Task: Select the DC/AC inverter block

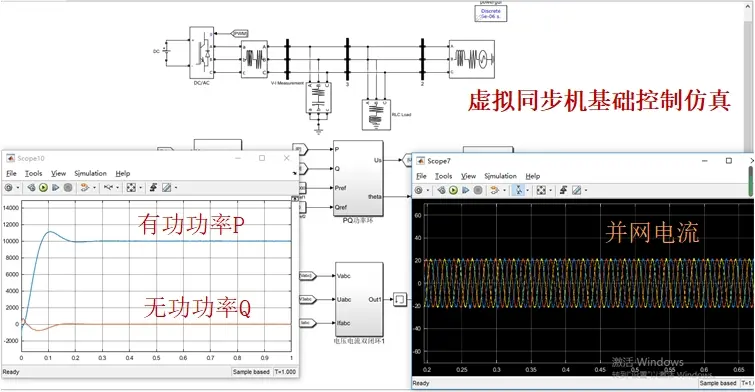Action: (202, 53)
